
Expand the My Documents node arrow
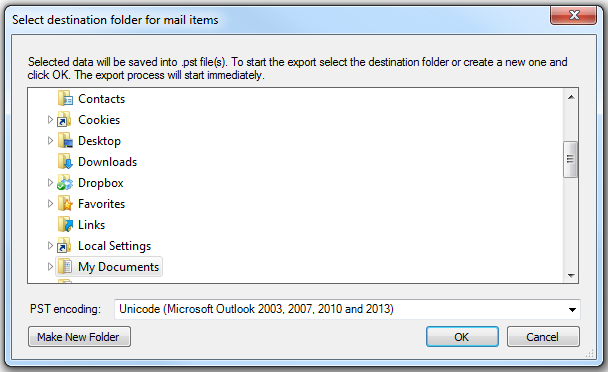point(50,266)
